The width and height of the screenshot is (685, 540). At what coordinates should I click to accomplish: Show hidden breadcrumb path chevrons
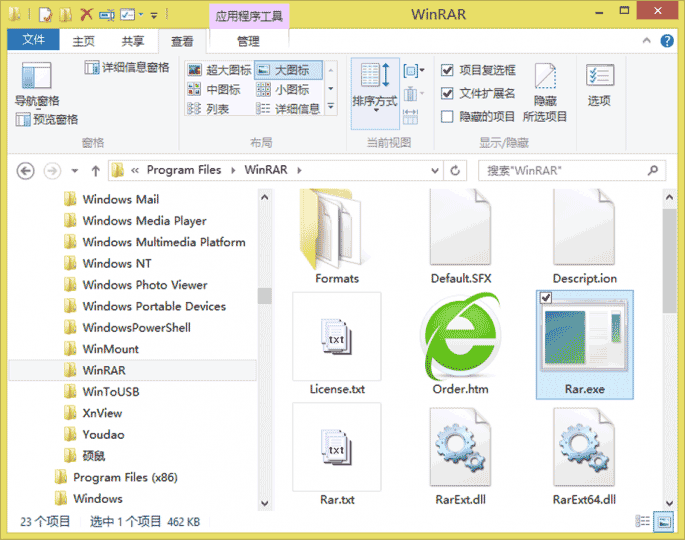pos(135,170)
